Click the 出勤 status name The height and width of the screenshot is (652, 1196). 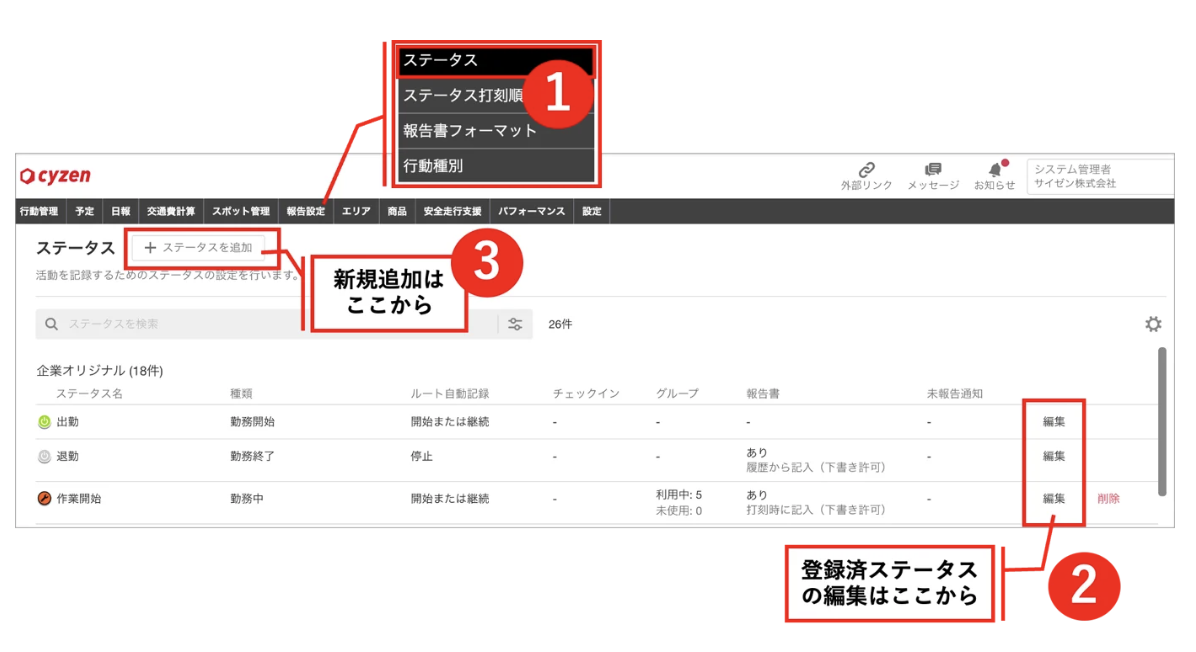67,422
